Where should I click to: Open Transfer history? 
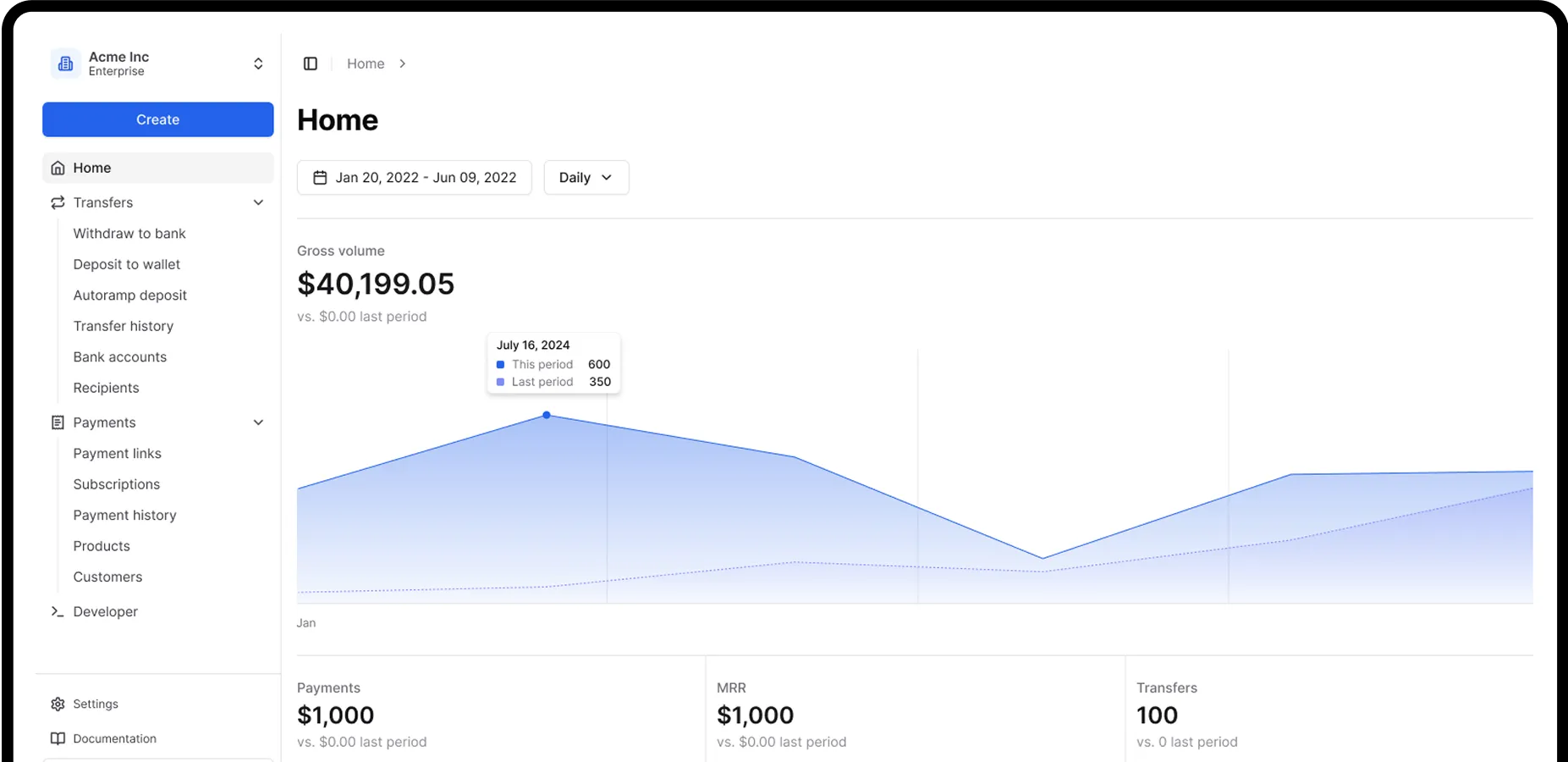tap(124, 326)
